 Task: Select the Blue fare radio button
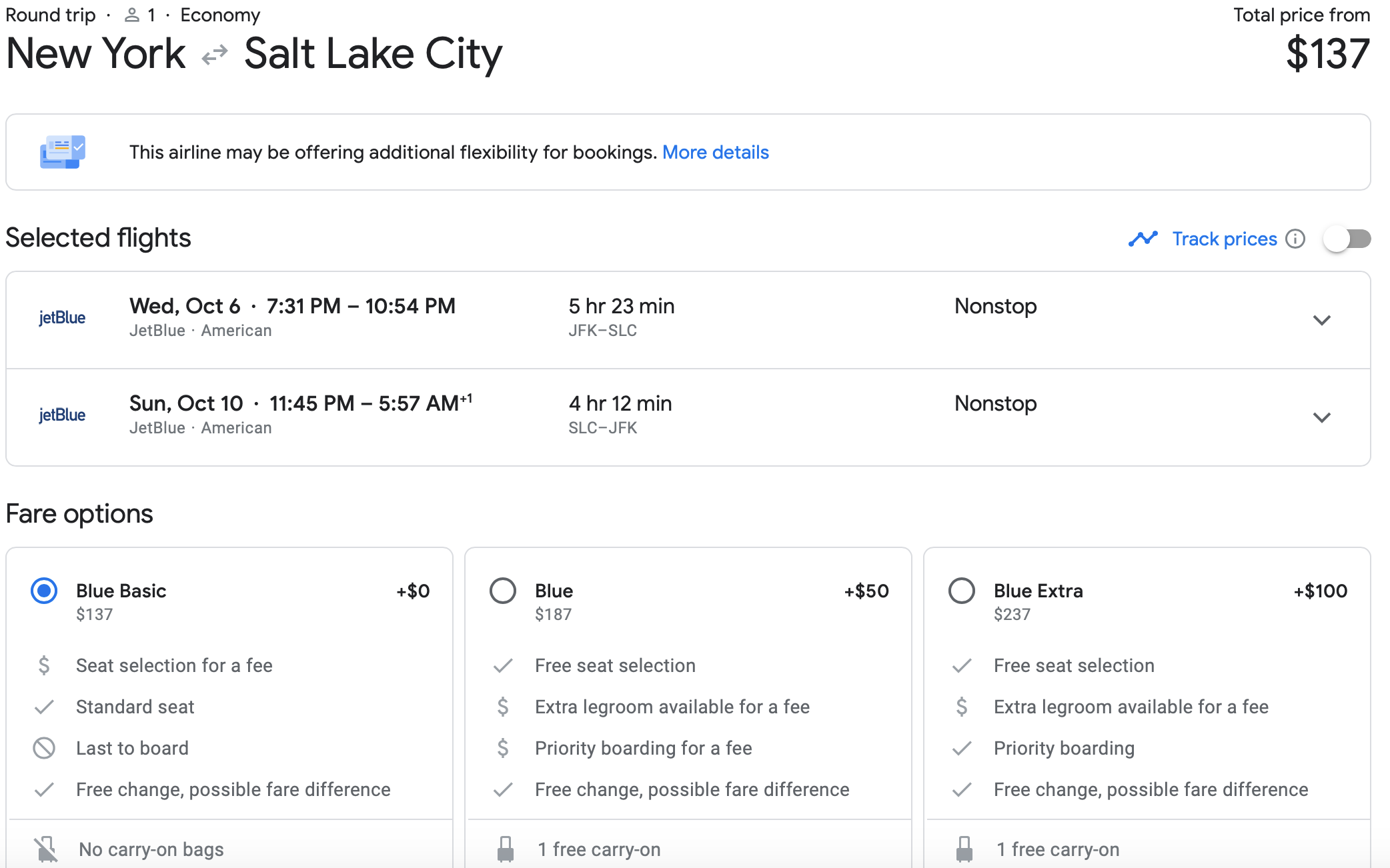coord(503,591)
